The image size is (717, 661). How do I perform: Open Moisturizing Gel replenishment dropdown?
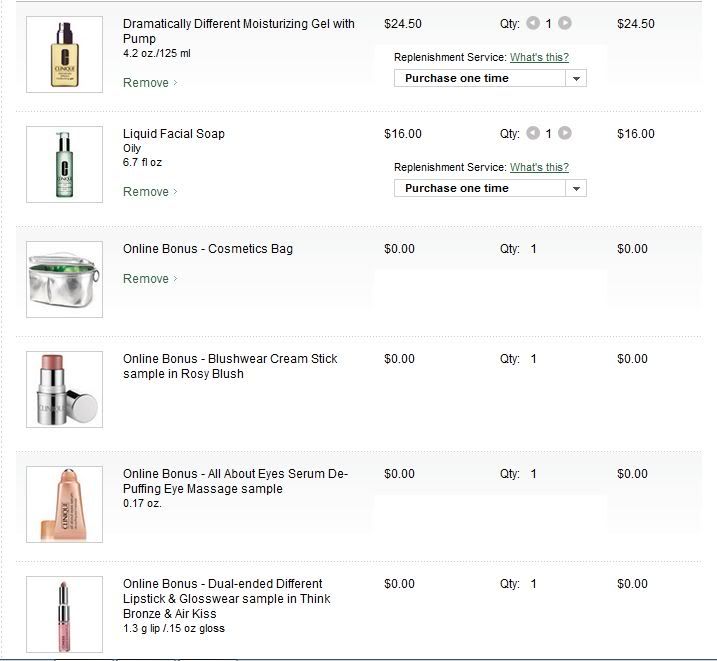click(x=490, y=78)
